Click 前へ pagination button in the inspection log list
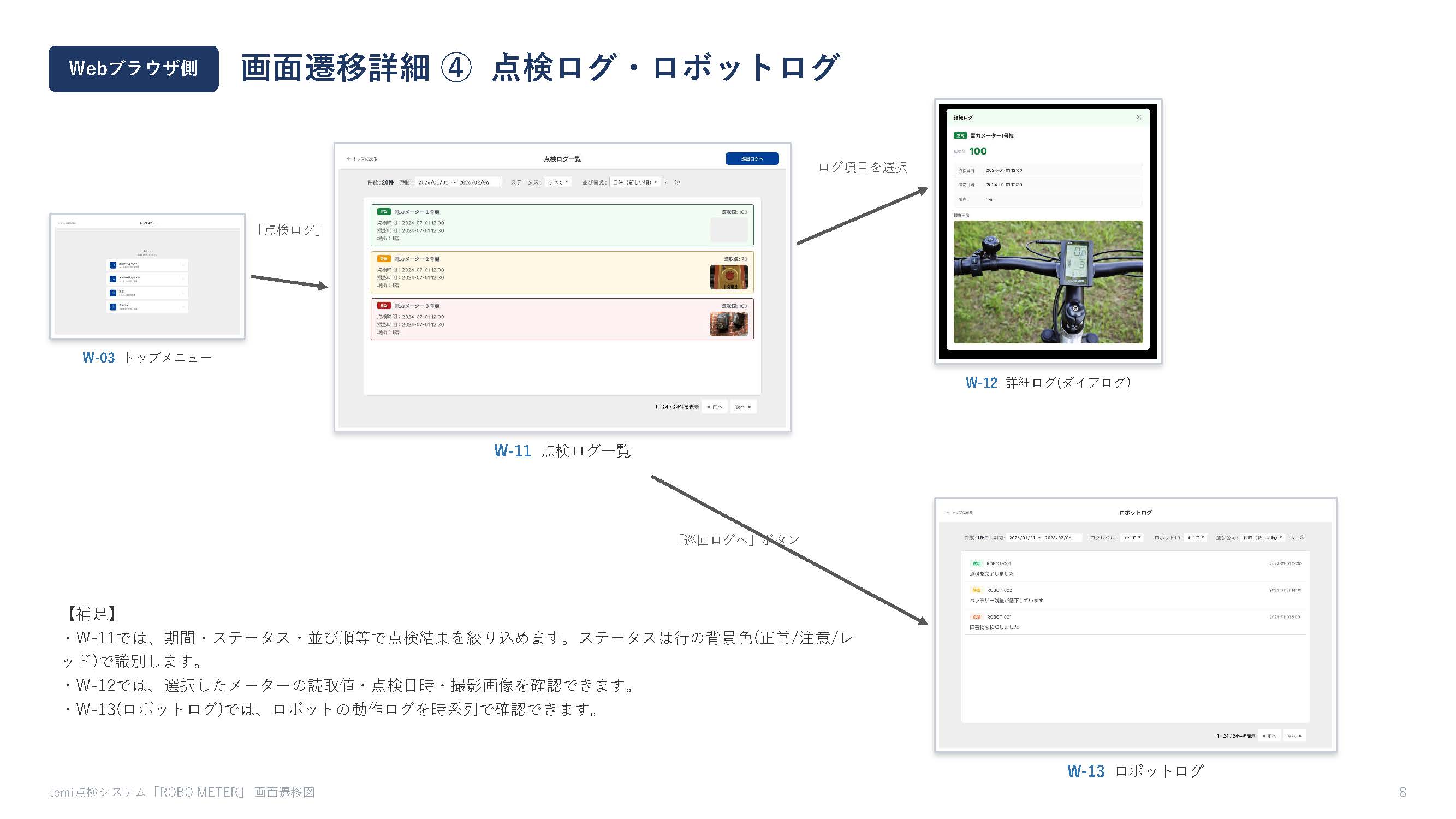The width and height of the screenshot is (1456, 819). point(715,407)
